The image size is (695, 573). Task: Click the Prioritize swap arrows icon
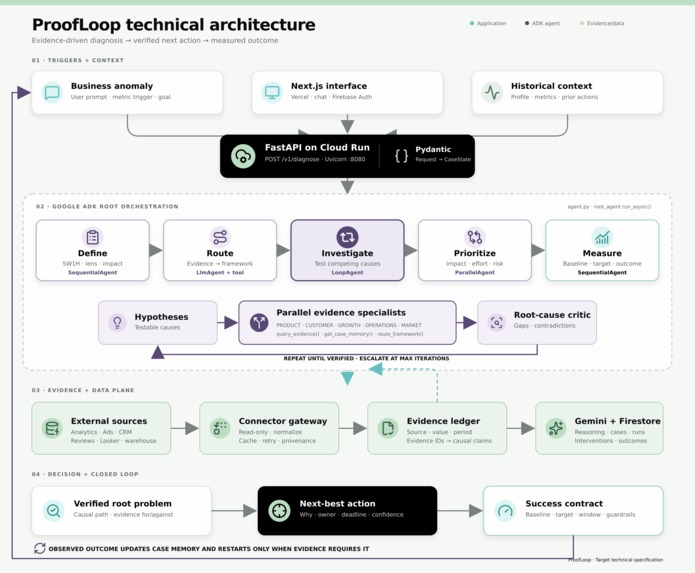click(x=475, y=237)
